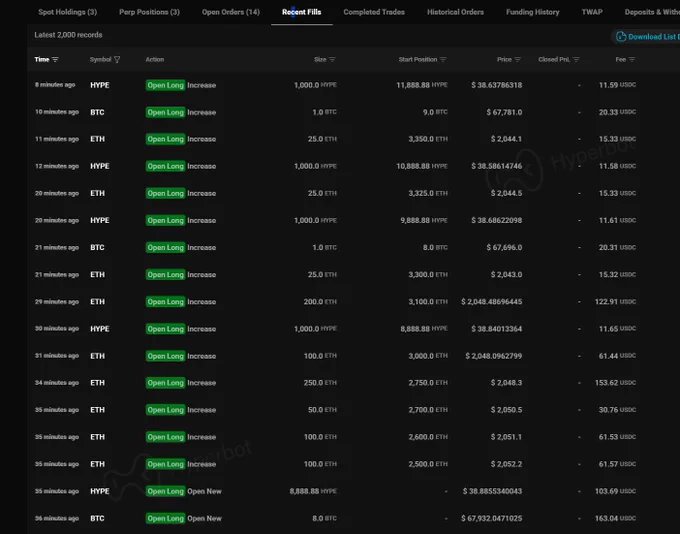The height and width of the screenshot is (534, 680).
Task: Sort by the Time column icon
Action: 55,59
